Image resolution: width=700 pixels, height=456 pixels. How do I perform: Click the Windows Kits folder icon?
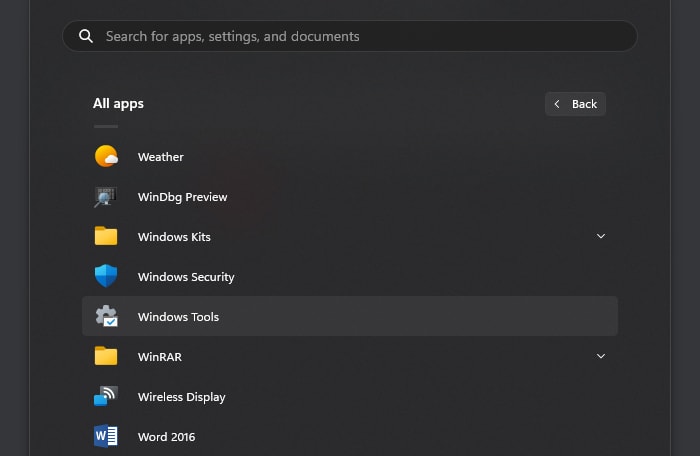106,236
